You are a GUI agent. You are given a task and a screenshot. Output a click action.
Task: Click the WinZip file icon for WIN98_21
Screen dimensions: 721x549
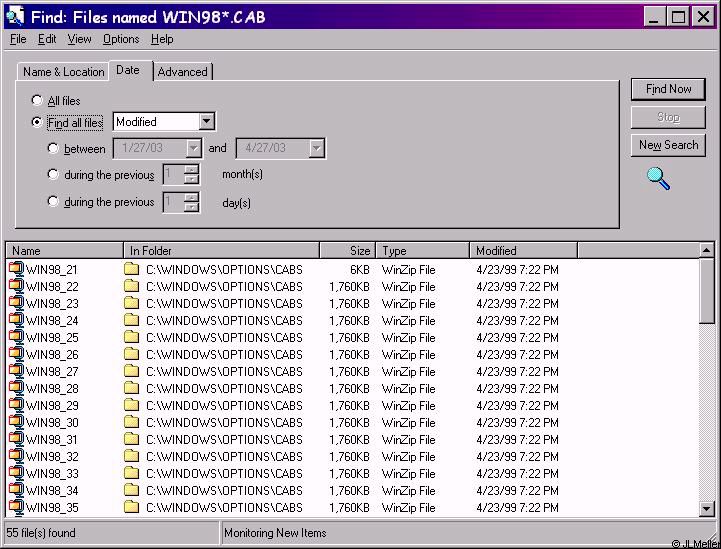[16, 269]
